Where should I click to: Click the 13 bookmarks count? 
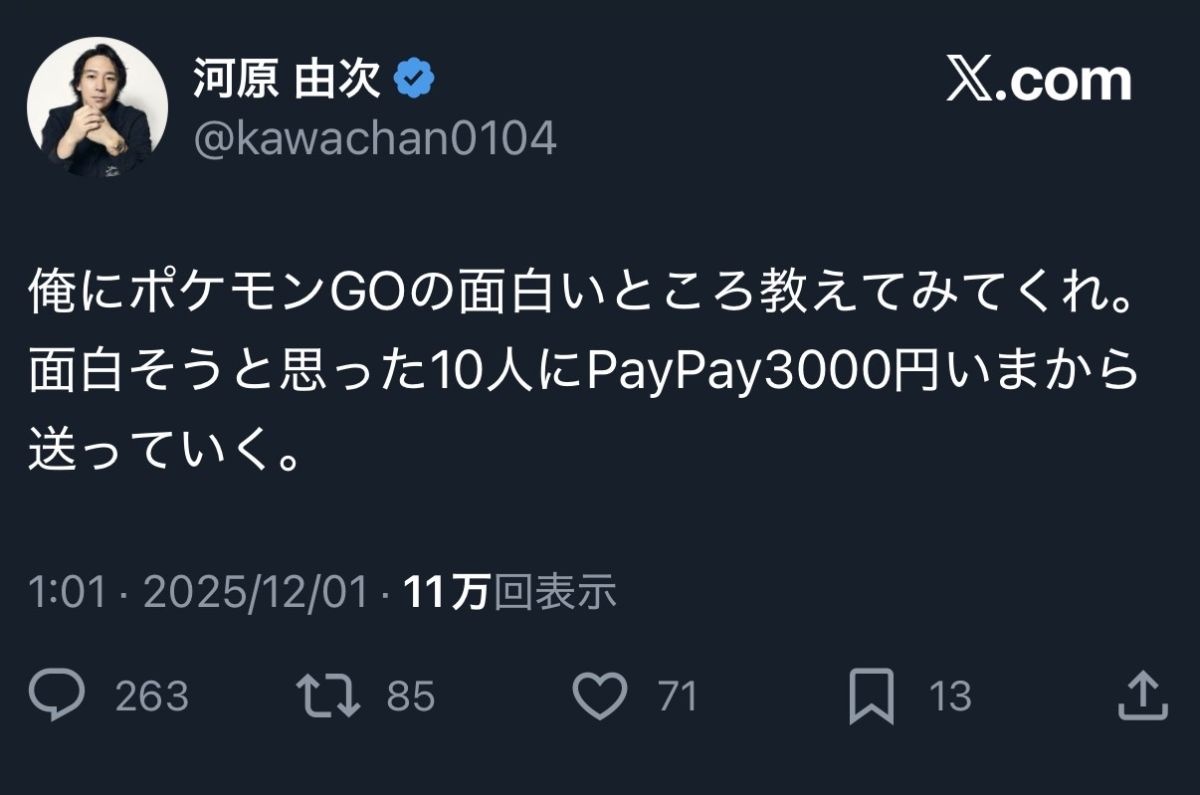[950, 696]
